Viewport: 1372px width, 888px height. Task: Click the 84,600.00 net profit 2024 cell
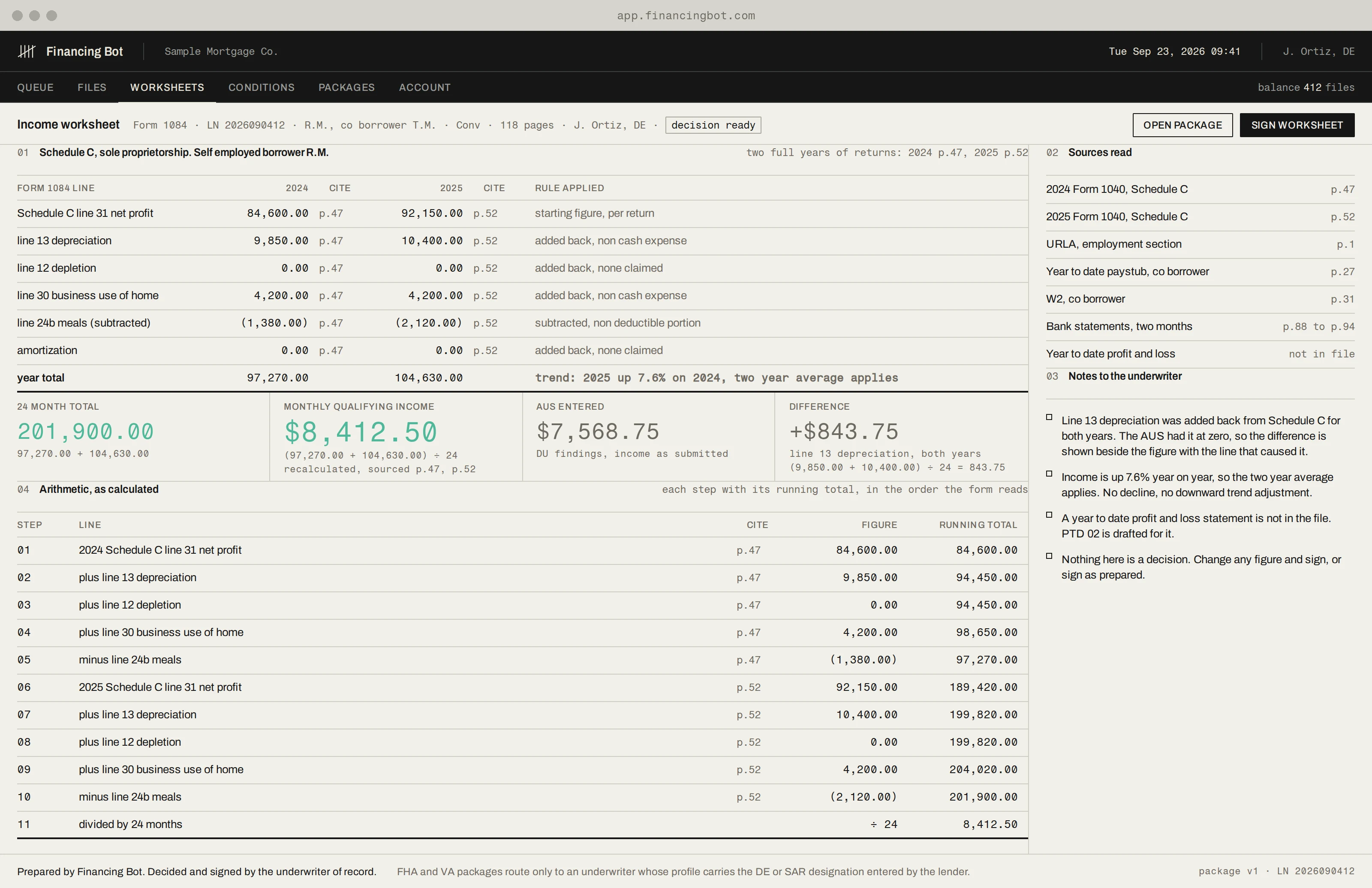(x=277, y=213)
